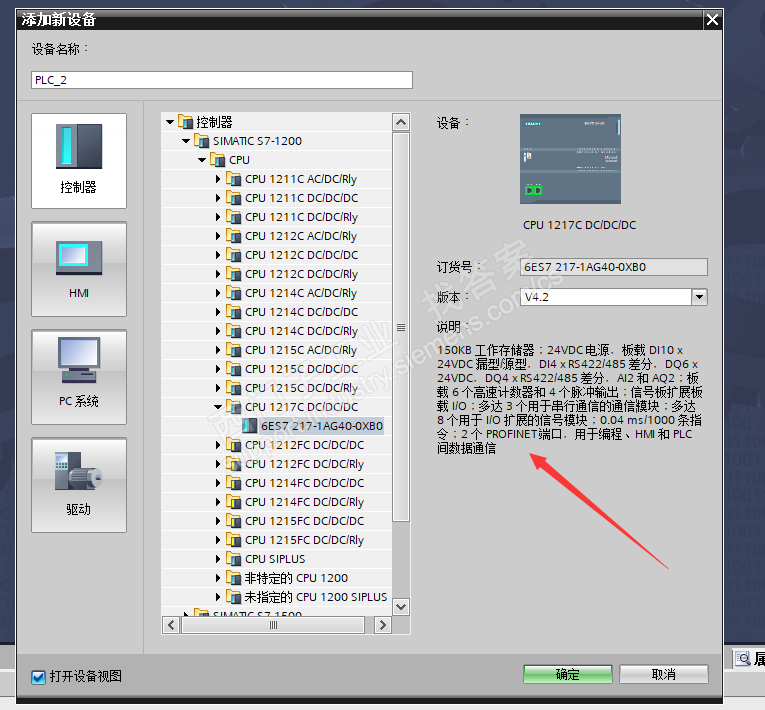
Task: Open the 版本 V4.2 version dropdown
Action: point(700,297)
